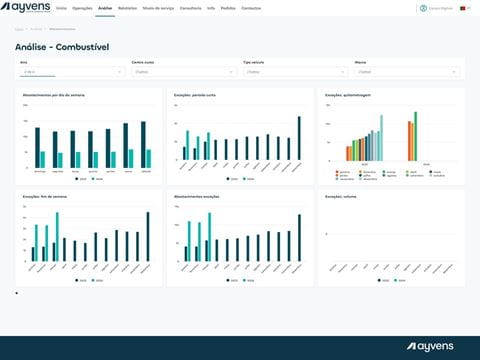Toggle teal legend series in Exceções: volume chart

396,280
